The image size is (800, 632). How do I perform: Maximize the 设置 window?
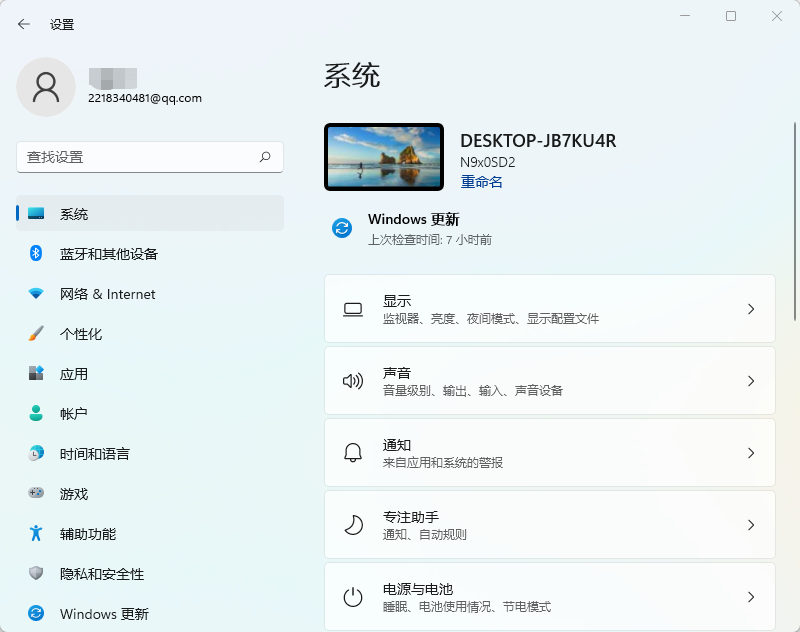click(731, 16)
